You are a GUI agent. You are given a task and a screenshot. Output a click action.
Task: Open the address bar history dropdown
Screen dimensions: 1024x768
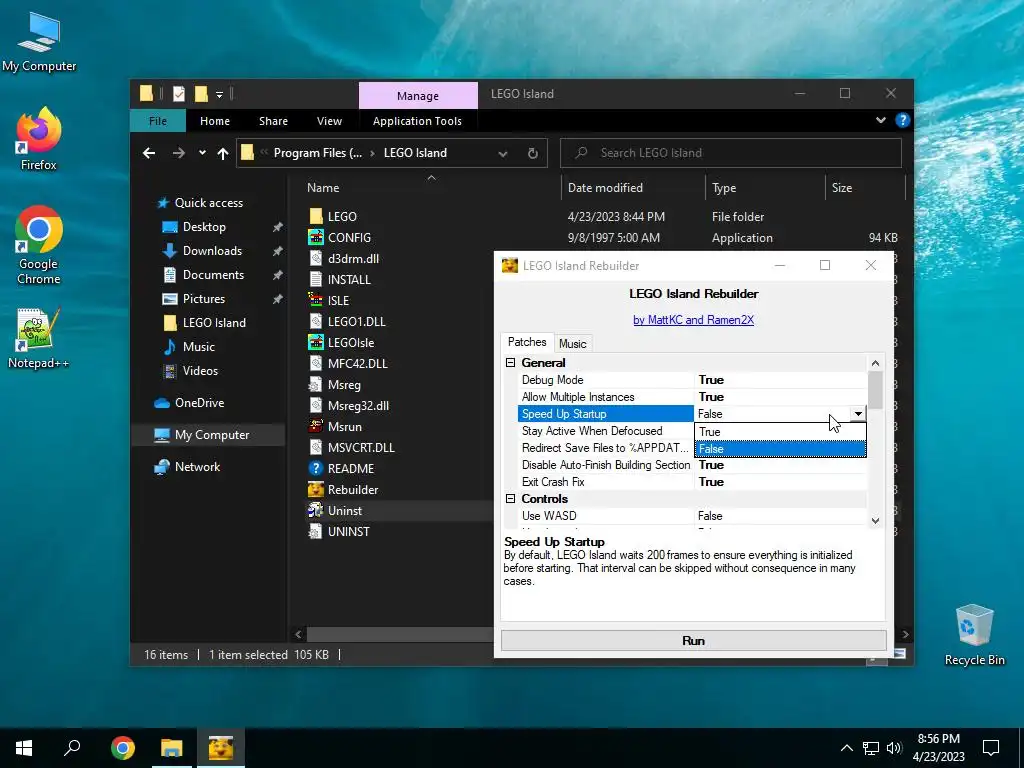pos(503,153)
